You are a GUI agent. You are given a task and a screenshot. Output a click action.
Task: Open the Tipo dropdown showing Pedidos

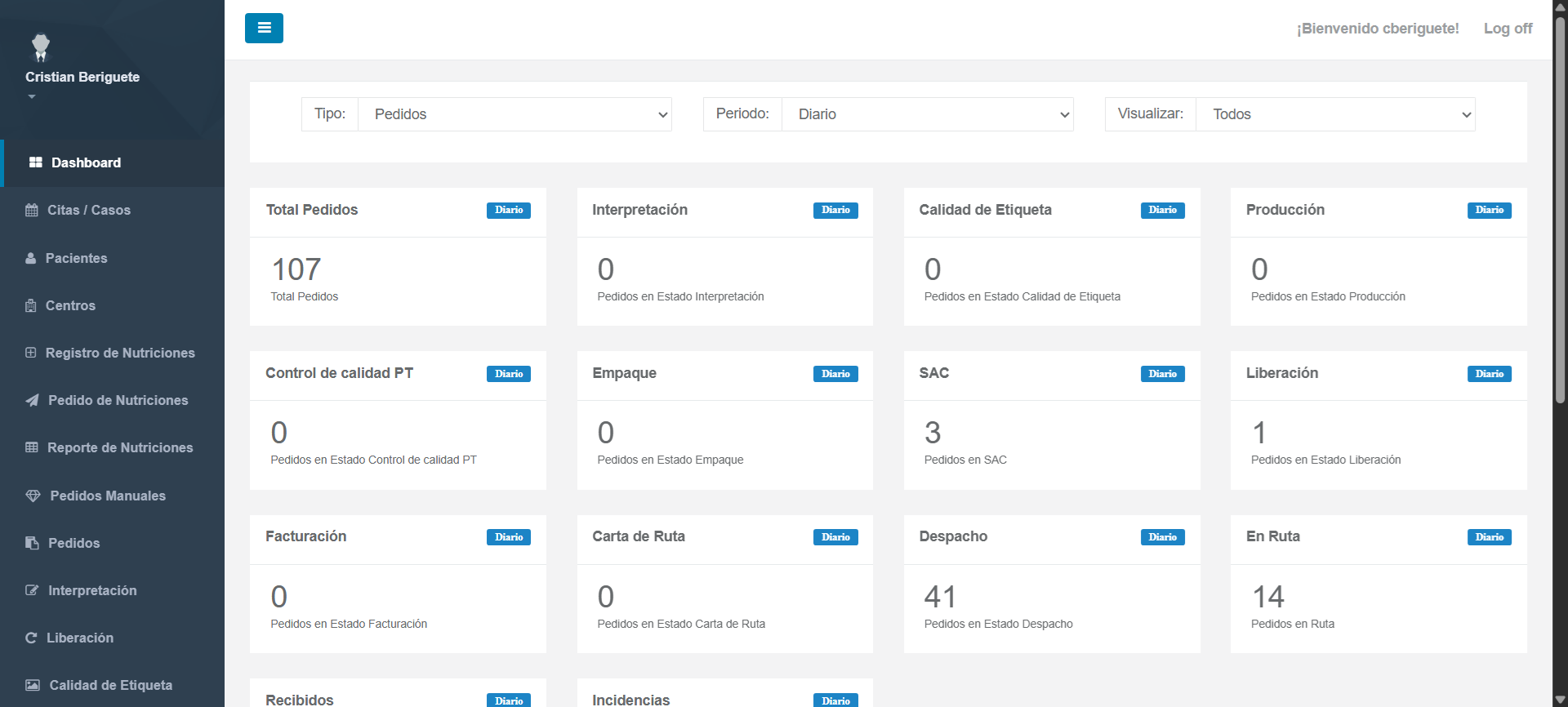tap(514, 114)
